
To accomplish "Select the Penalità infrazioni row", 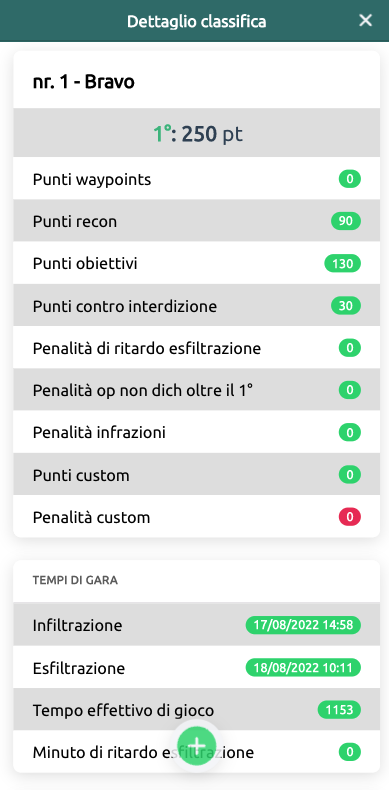I will click(197, 432).
